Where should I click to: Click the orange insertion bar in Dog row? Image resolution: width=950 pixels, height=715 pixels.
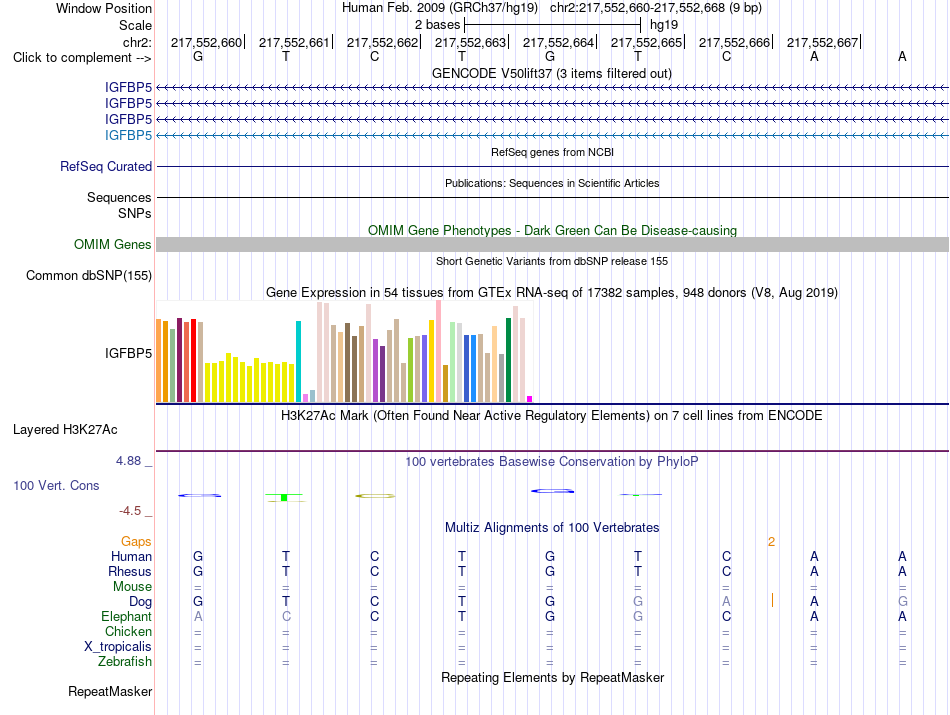772,600
